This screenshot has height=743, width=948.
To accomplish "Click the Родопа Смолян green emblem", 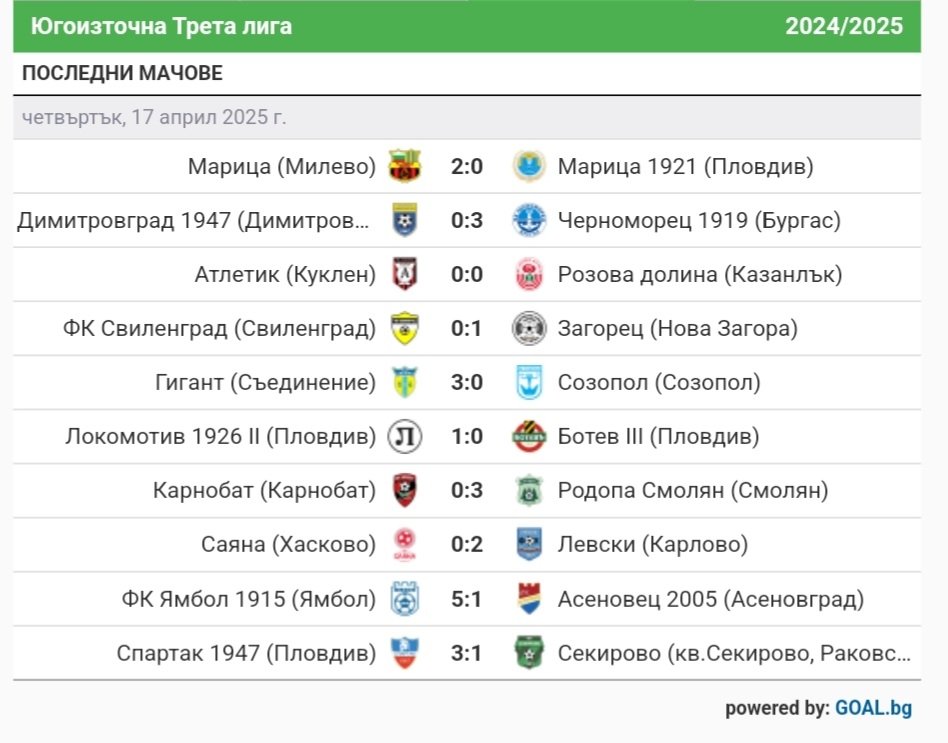I will coord(529,490).
